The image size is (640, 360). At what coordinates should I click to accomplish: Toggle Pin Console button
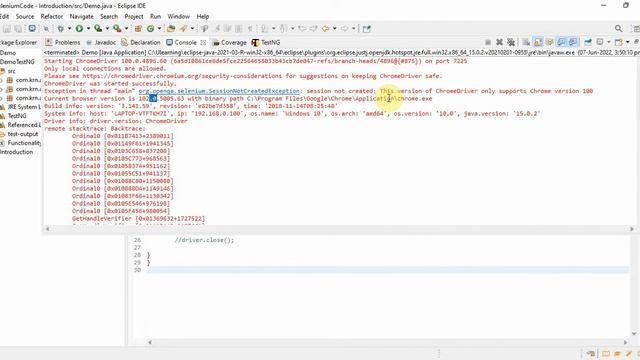pos(588,42)
